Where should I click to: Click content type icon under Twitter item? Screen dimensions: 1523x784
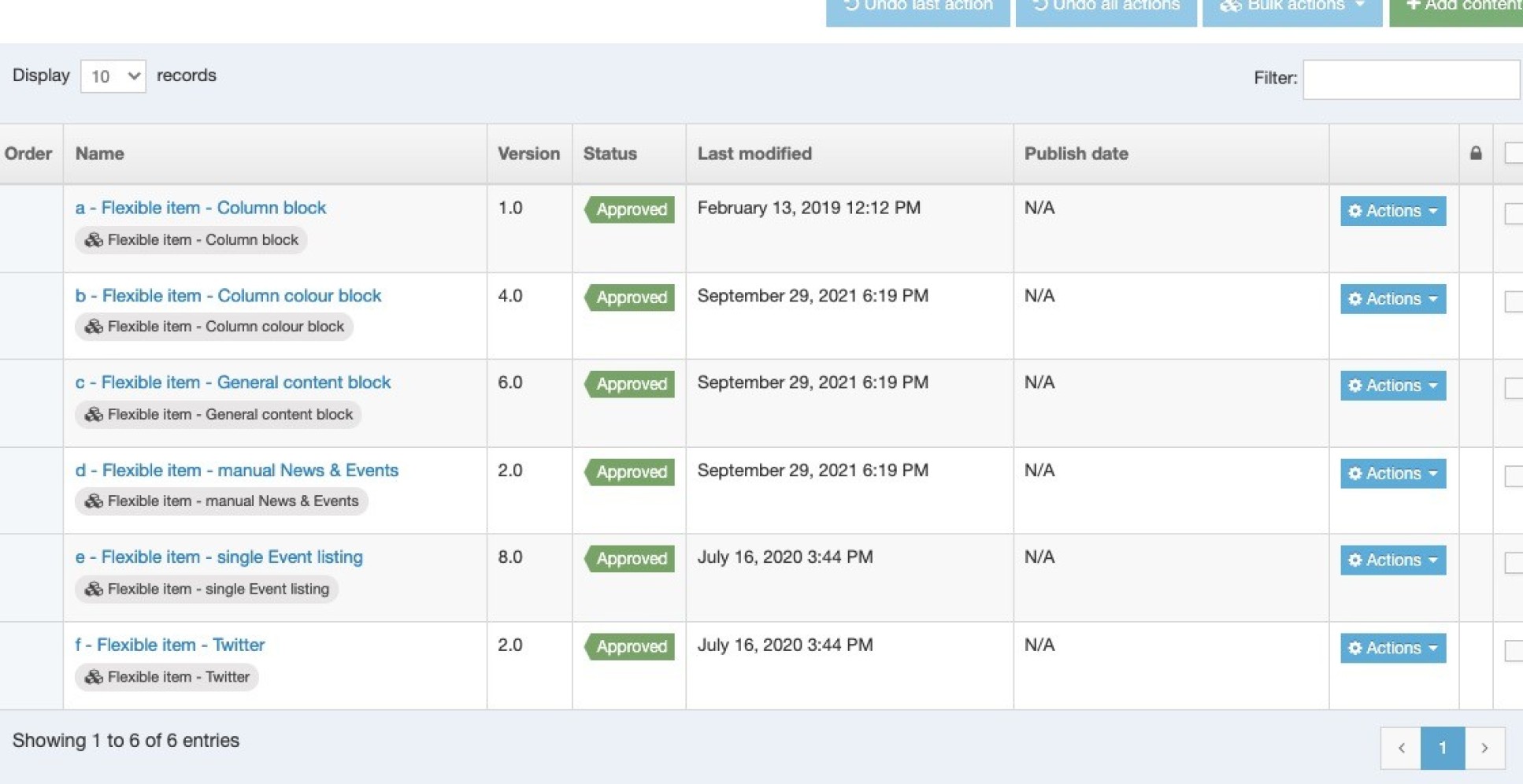click(x=94, y=677)
